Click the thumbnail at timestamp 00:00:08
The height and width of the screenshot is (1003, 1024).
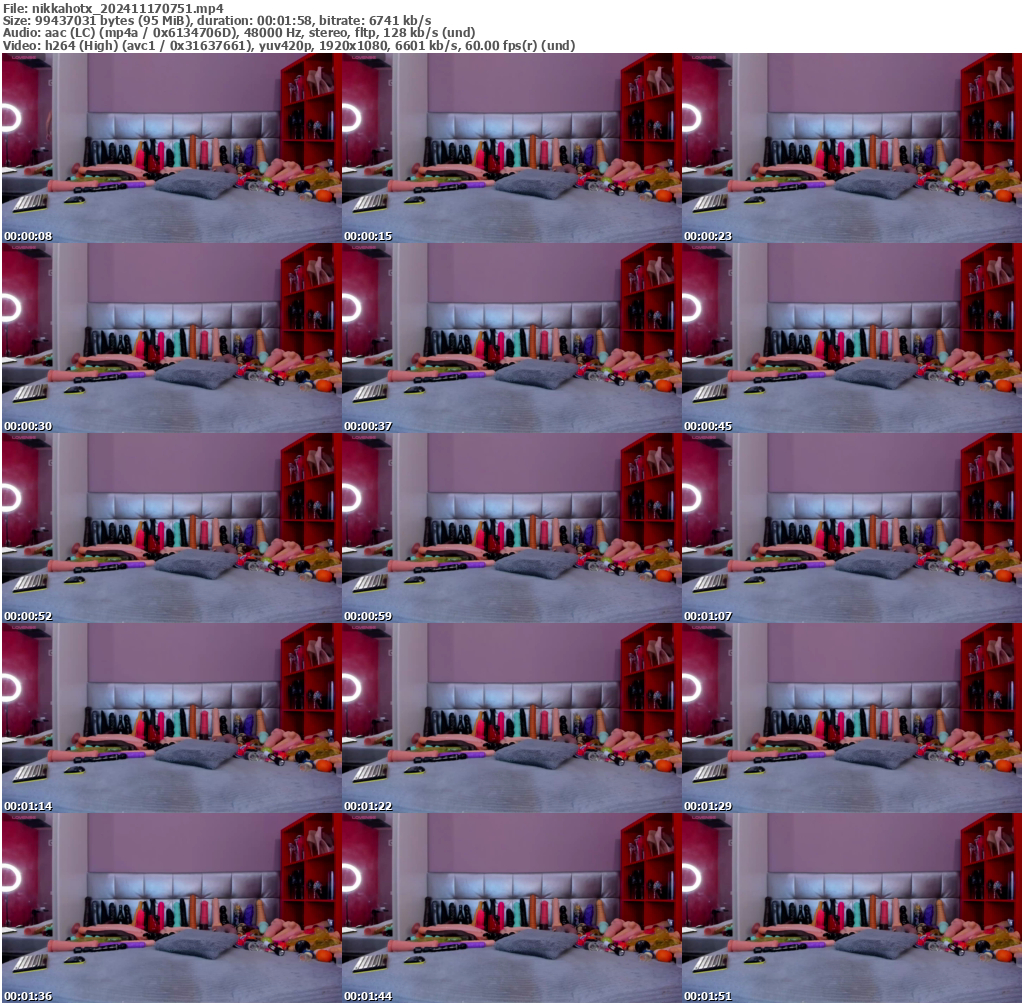pyautogui.click(x=171, y=148)
